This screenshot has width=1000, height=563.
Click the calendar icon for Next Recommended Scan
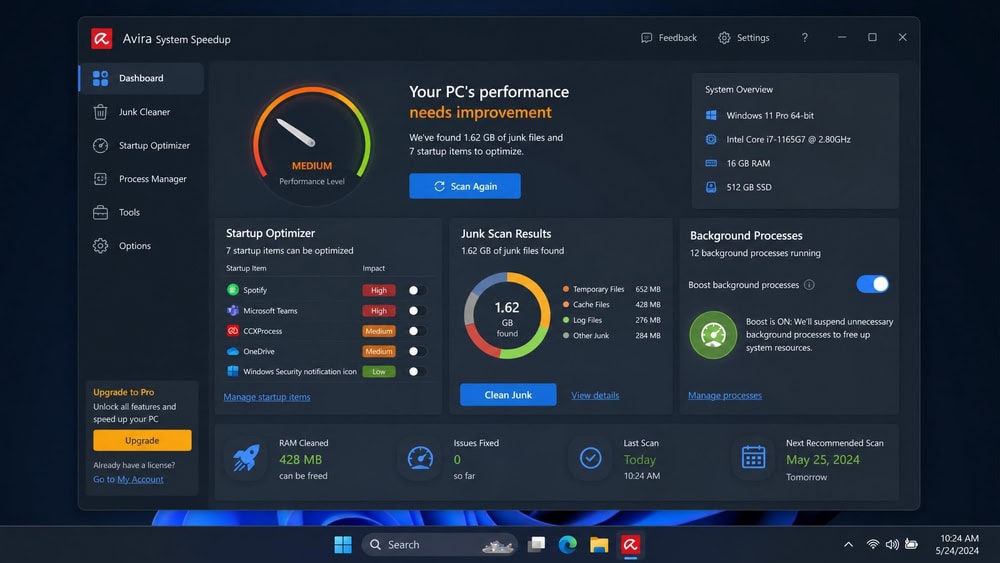[753, 457]
